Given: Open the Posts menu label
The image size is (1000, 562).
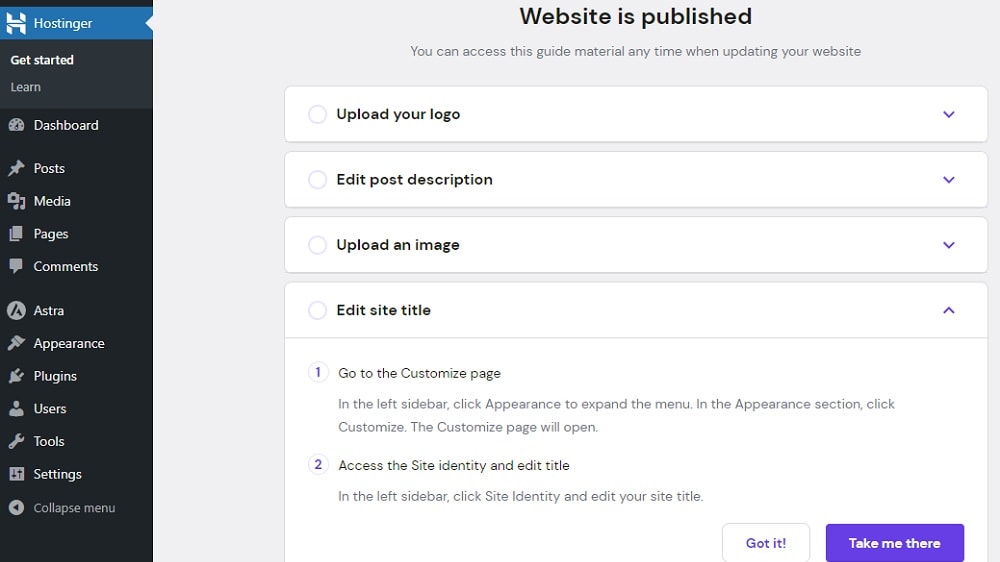Looking at the screenshot, I should click(49, 168).
